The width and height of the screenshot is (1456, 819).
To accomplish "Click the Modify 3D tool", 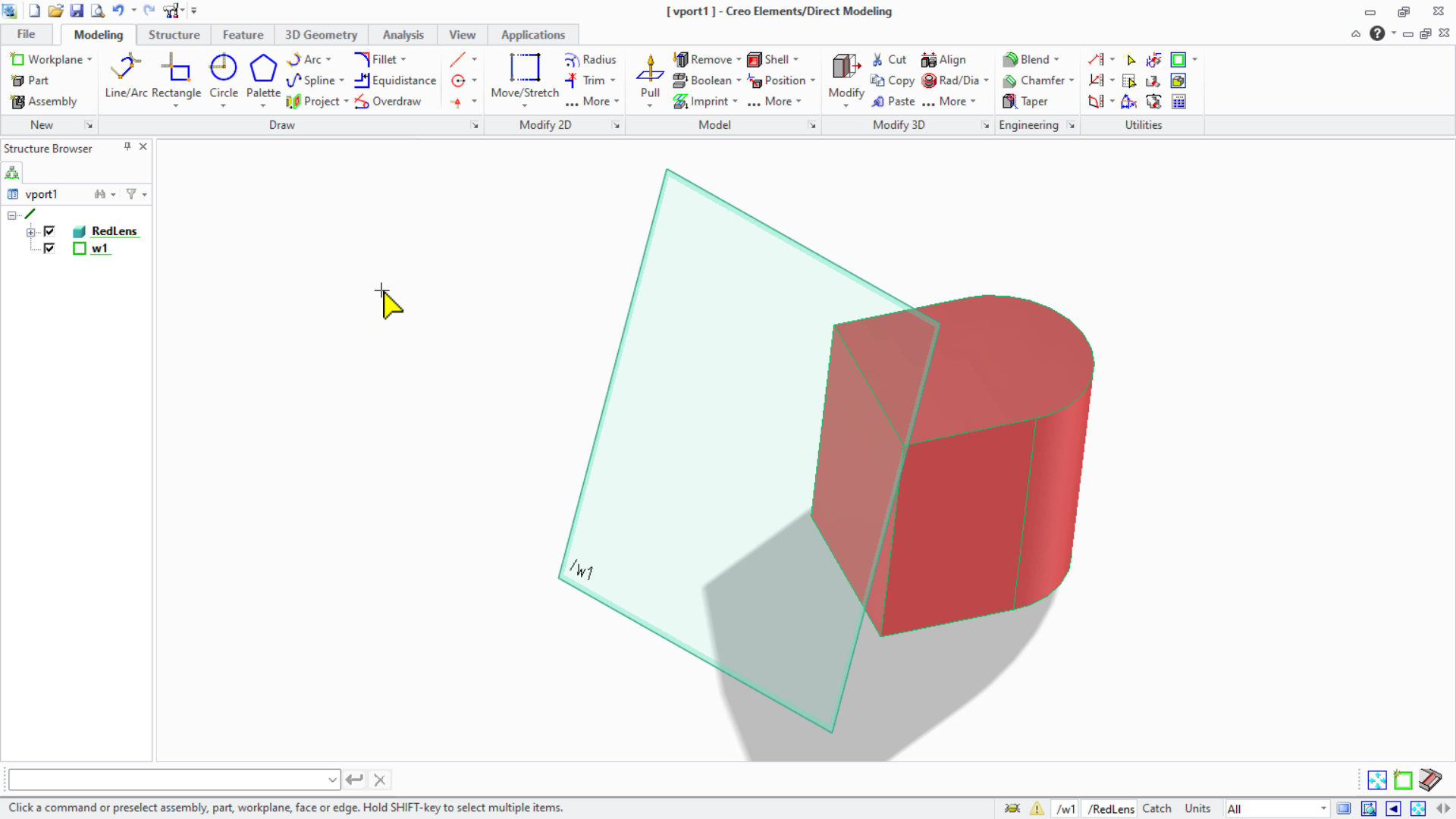I will point(846,76).
